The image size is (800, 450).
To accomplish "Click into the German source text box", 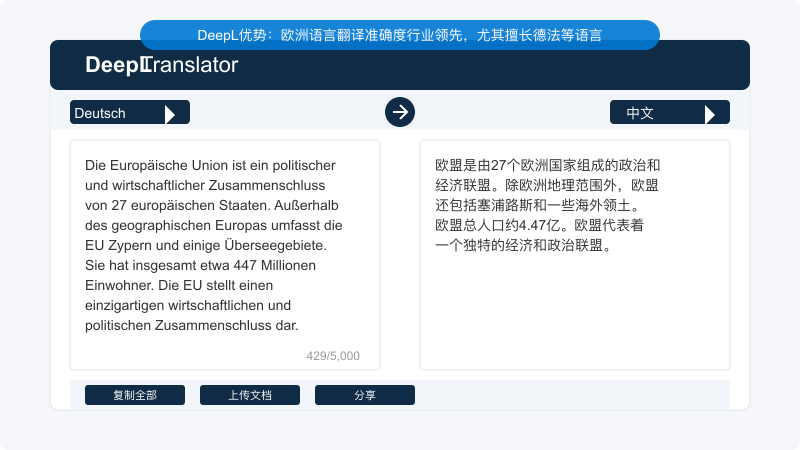I will [x=225, y=255].
